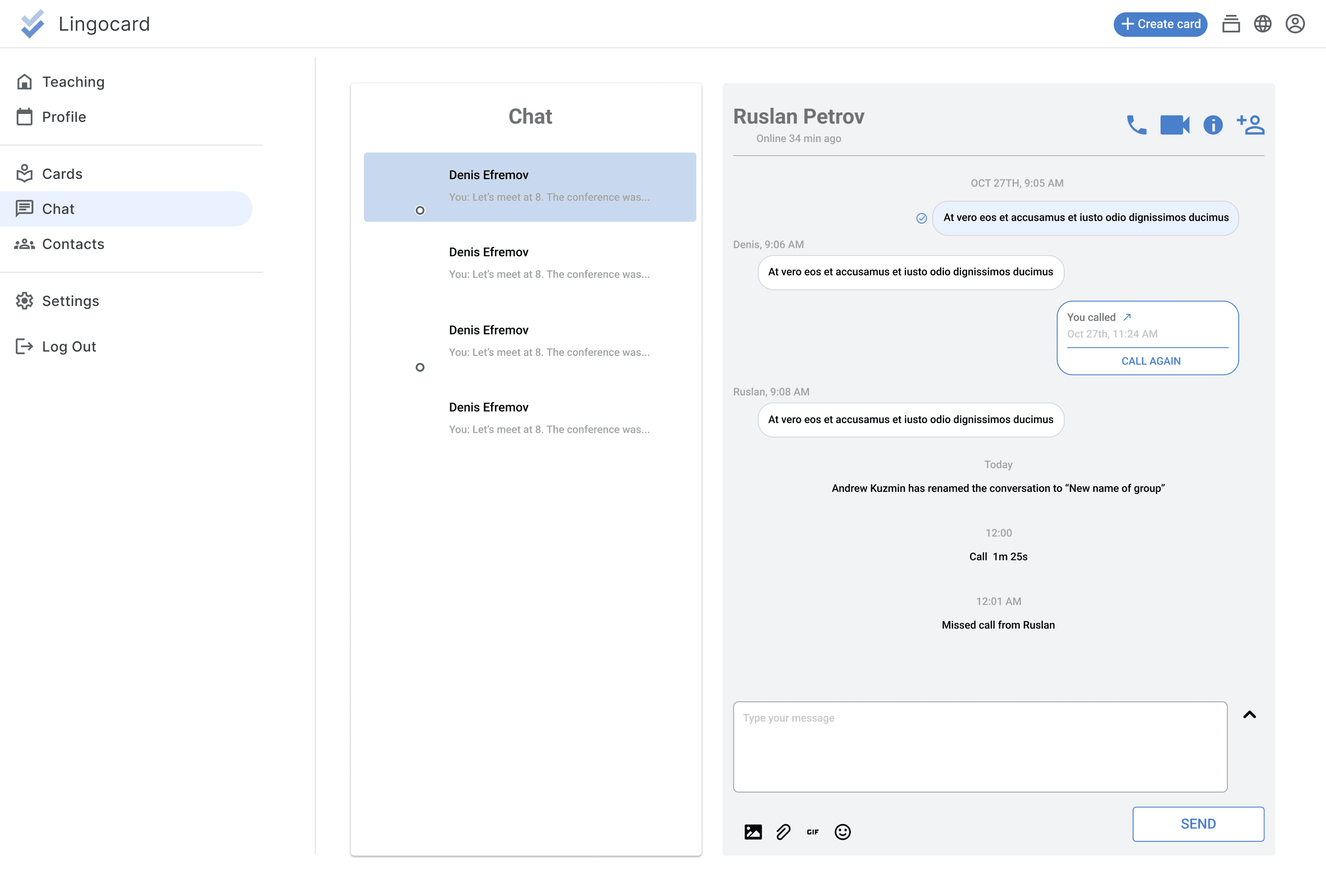This screenshot has height=896, width=1326.
Task: Open the card stack icon in the header
Action: (x=1231, y=24)
